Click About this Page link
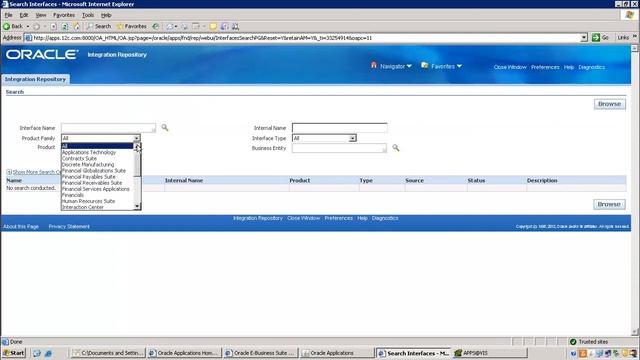Image resolution: width=640 pixels, height=360 pixels. tap(21, 227)
